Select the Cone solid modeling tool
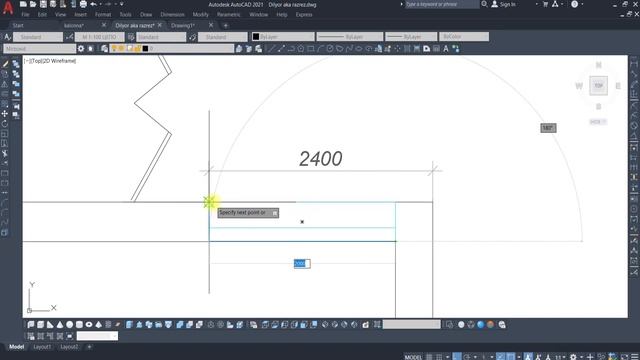 click(60, 324)
